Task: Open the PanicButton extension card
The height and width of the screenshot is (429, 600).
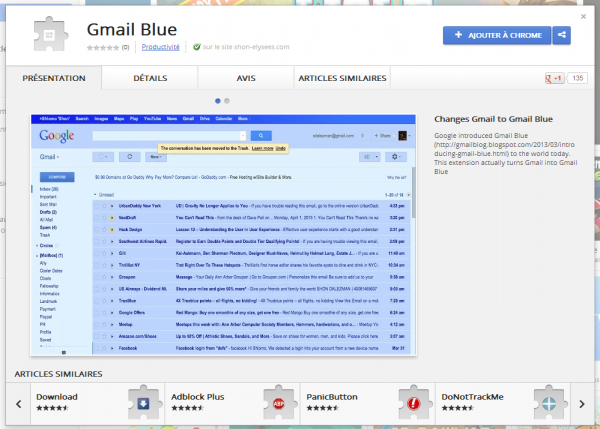Action: click(x=367, y=404)
